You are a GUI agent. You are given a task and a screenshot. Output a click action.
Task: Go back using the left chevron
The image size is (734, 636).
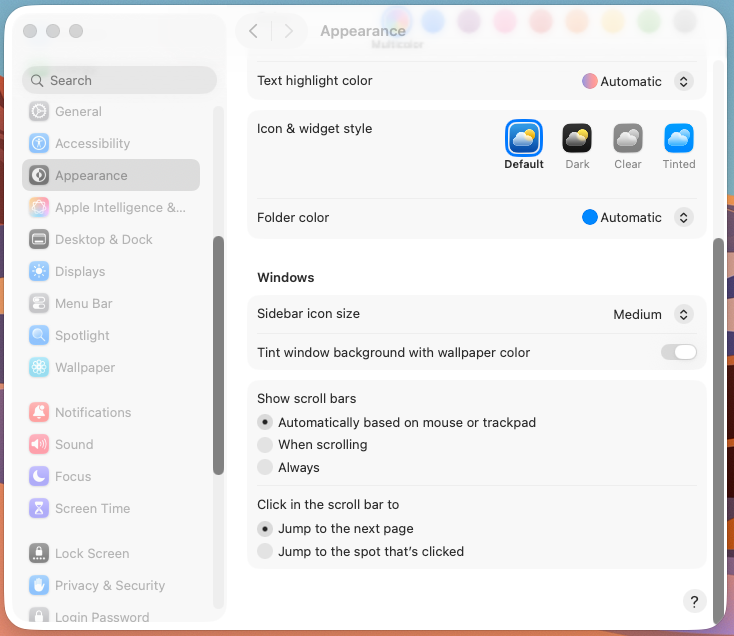click(x=253, y=31)
